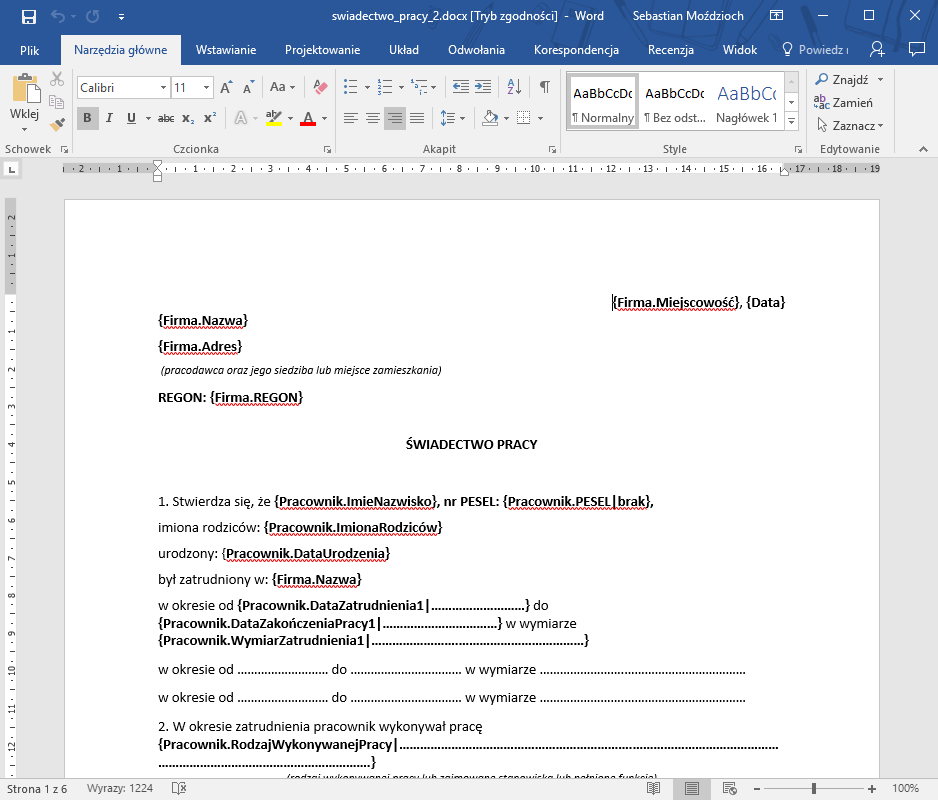The image size is (938, 800).
Task: Click the zoom slider handle in status bar
Action: click(814, 788)
